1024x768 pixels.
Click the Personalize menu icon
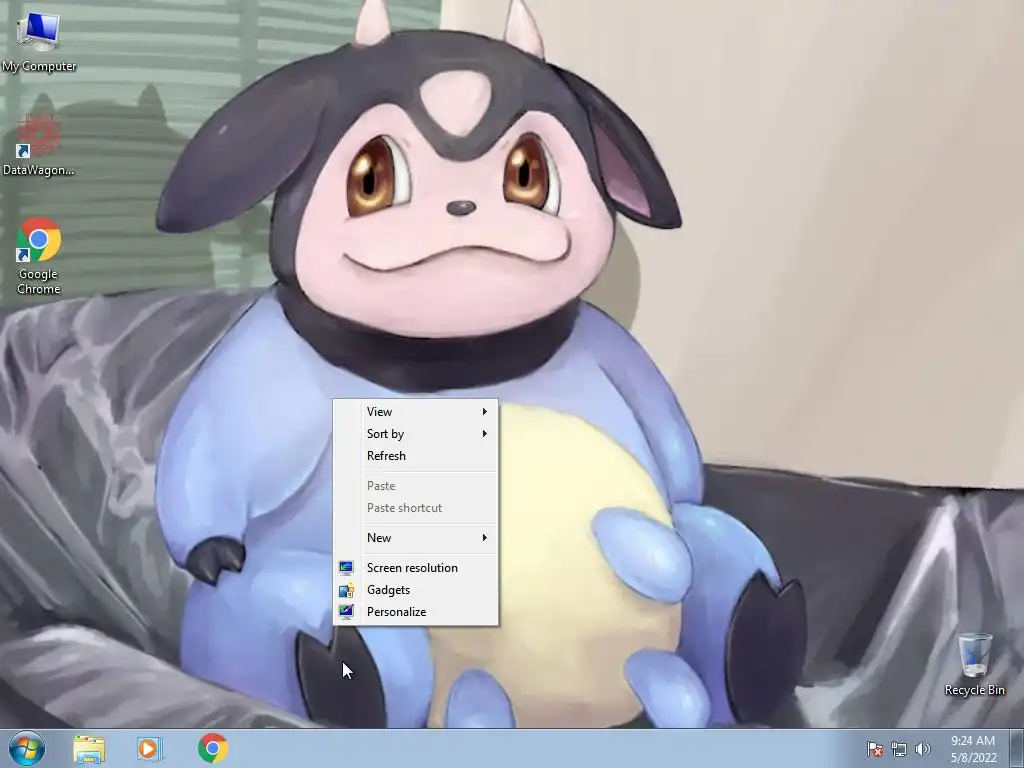tap(346, 612)
